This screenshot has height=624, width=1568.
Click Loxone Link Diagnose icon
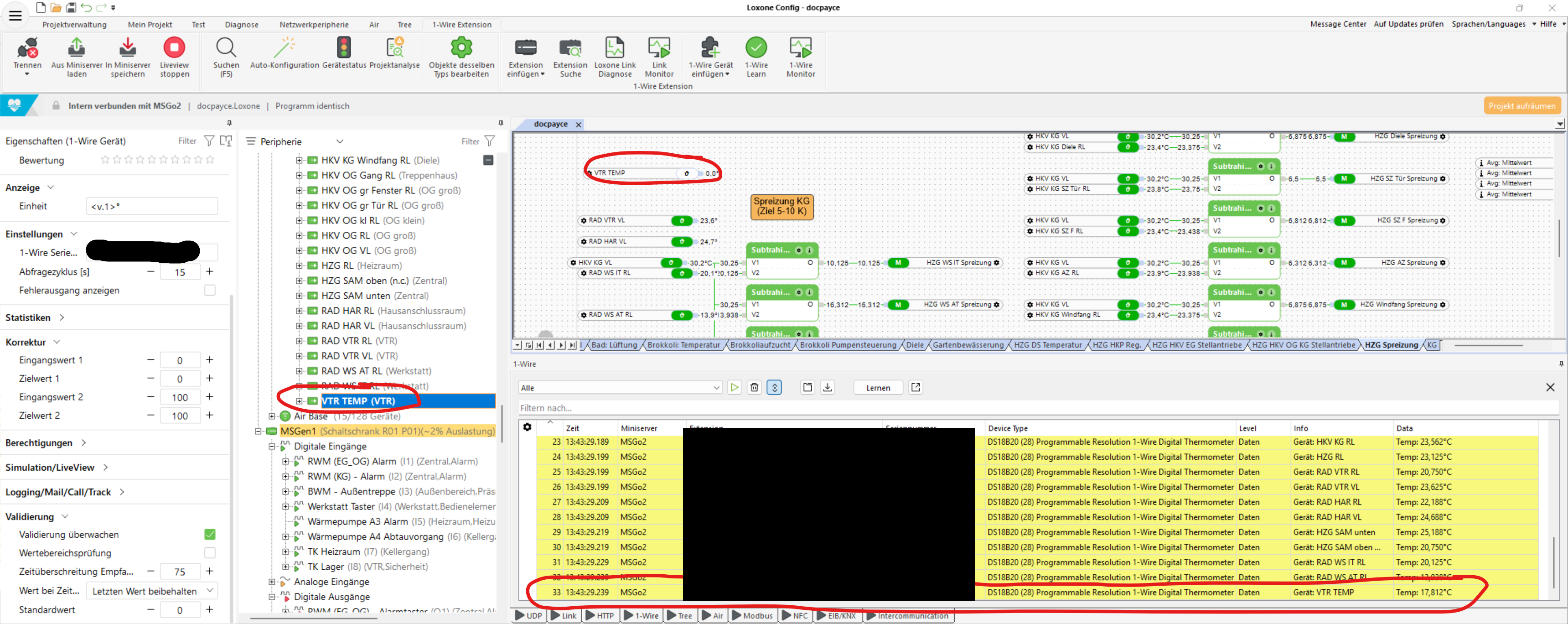tap(614, 48)
